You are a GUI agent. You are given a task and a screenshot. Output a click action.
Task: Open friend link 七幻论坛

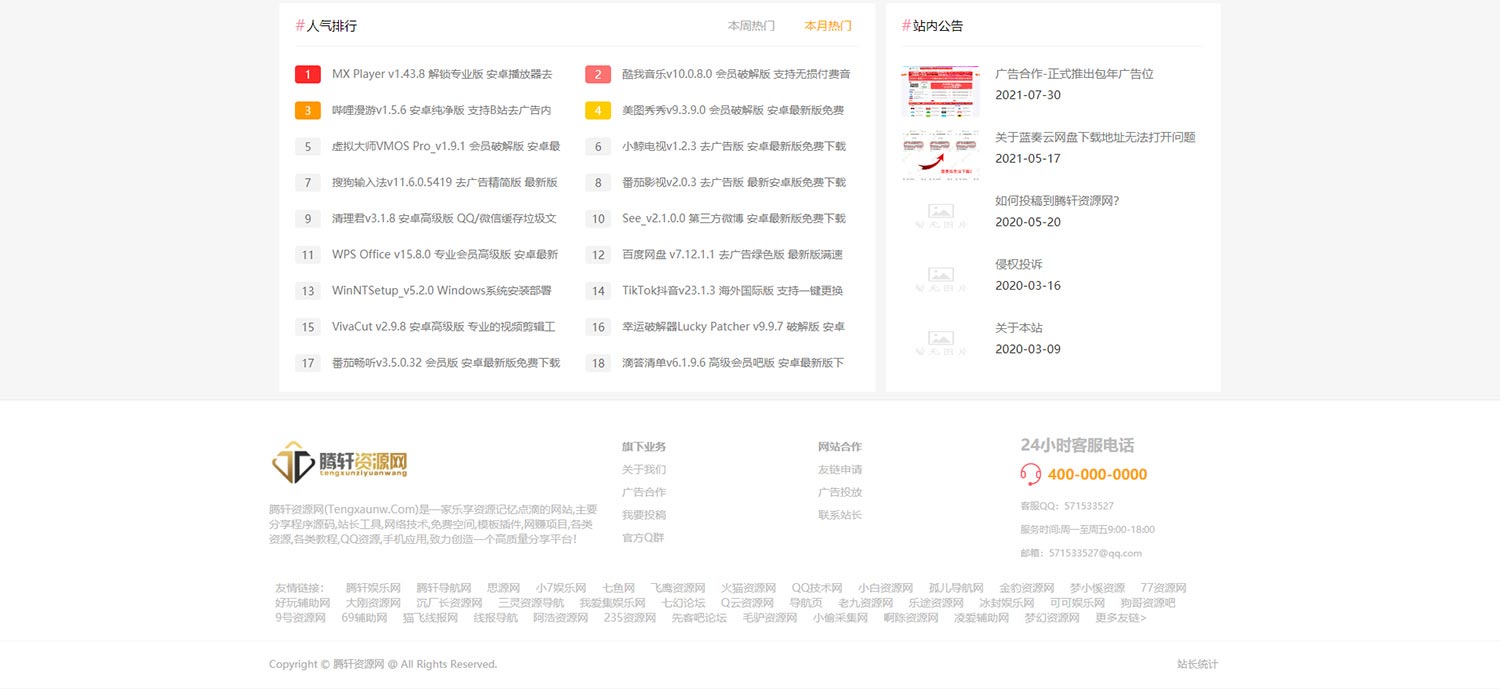pos(683,603)
